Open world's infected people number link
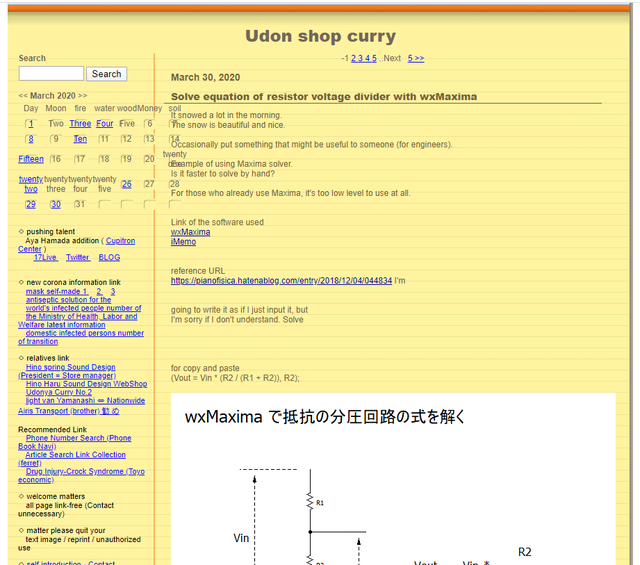 [x=83, y=308]
